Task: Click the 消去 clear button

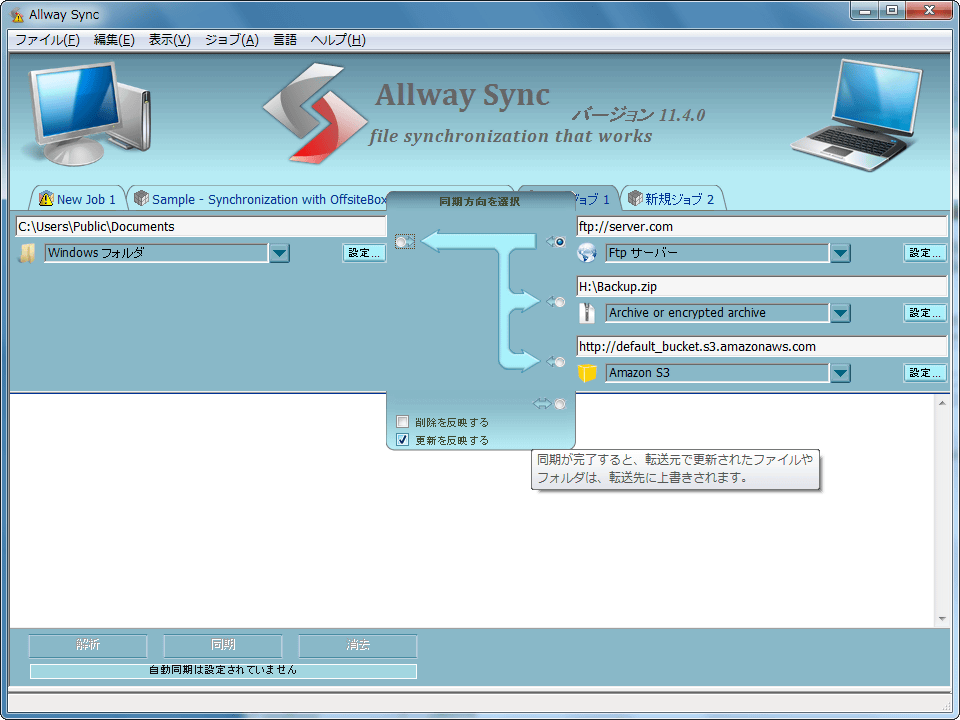Action: (x=358, y=645)
